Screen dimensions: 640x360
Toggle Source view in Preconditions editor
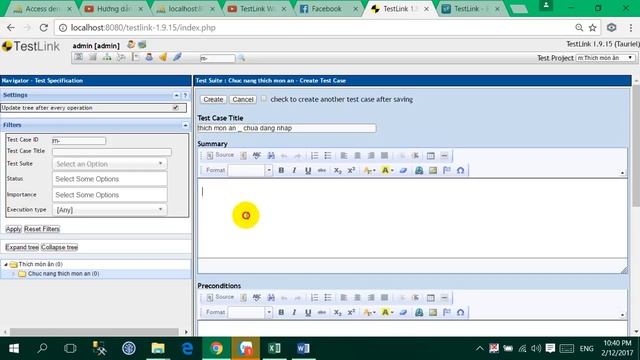tap(220, 297)
